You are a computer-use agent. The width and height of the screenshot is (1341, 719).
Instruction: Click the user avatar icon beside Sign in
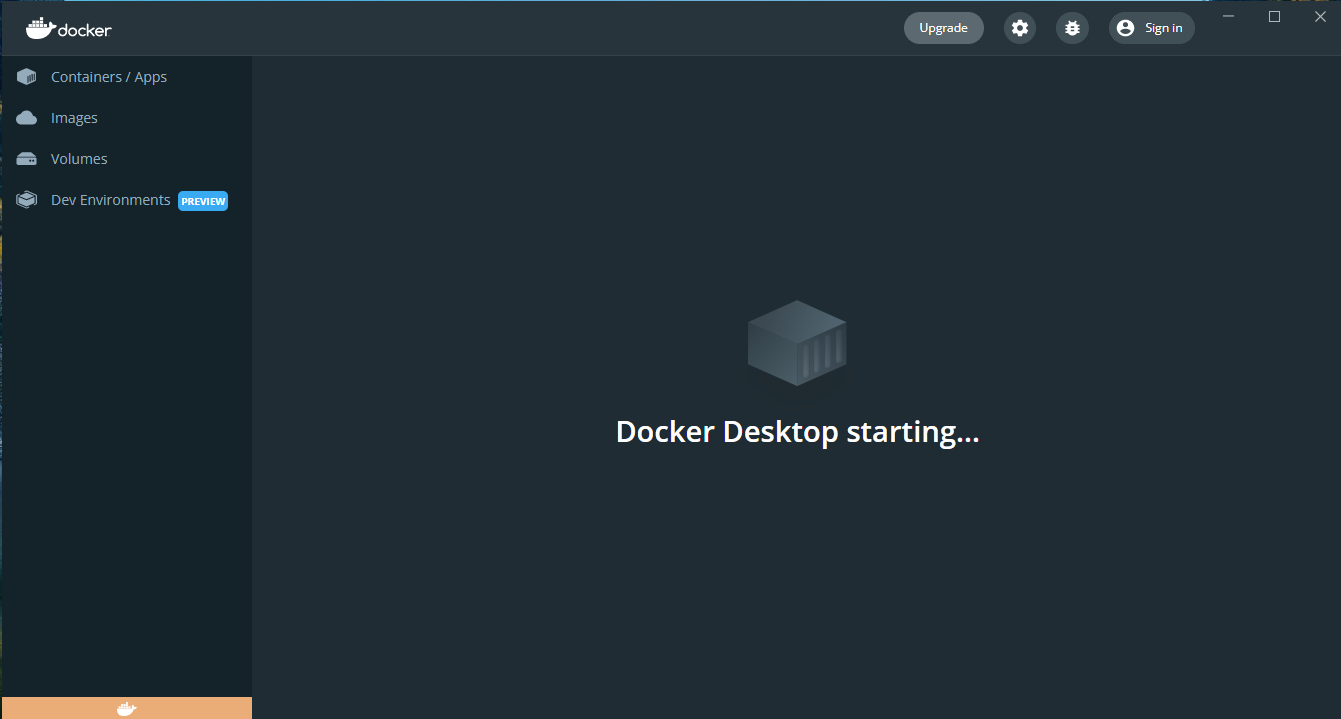[1125, 28]
